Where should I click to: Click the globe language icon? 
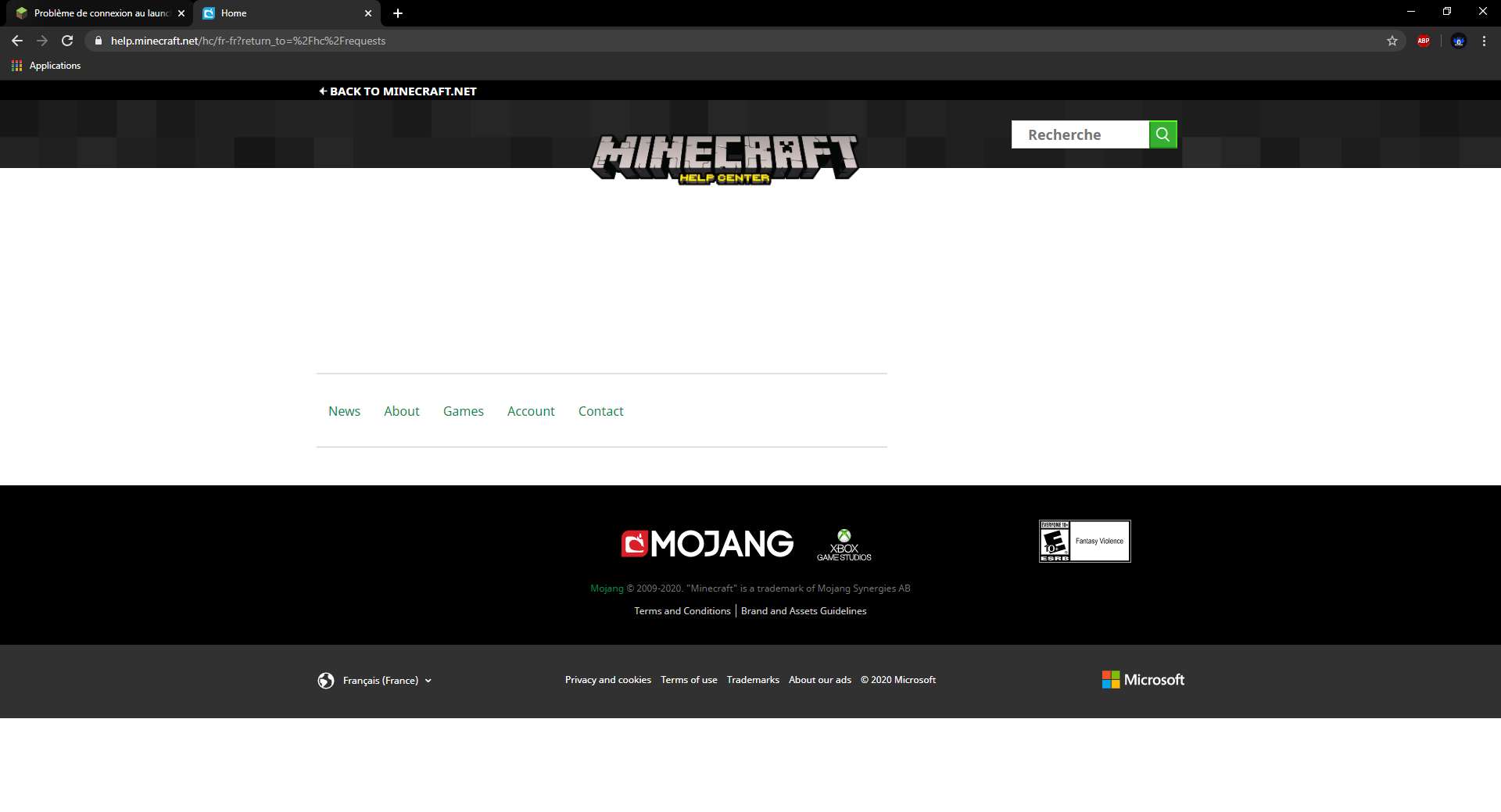coord(326,681)
